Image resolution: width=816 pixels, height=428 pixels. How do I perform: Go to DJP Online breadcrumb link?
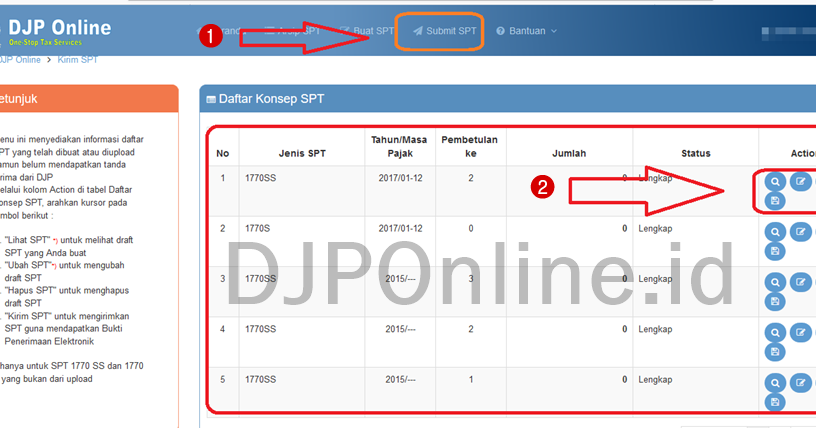click(20, 60)
